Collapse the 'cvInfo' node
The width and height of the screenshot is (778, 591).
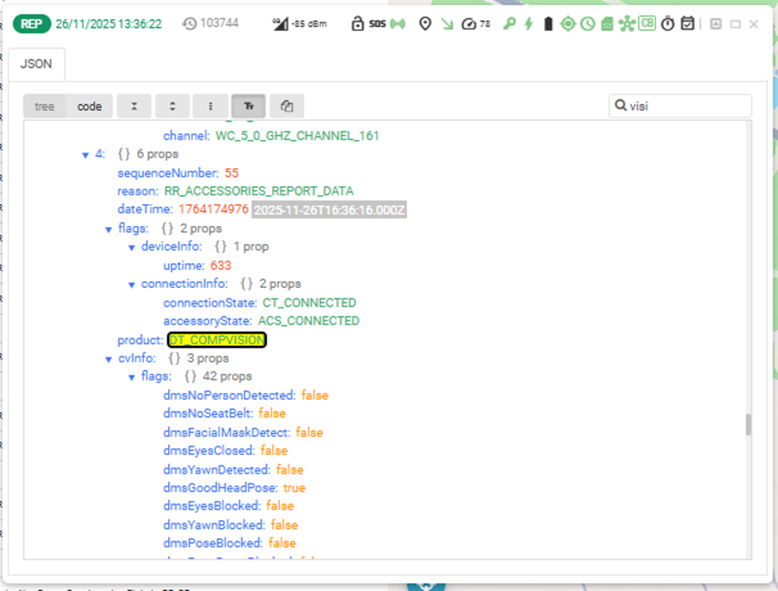pos(109,358)
